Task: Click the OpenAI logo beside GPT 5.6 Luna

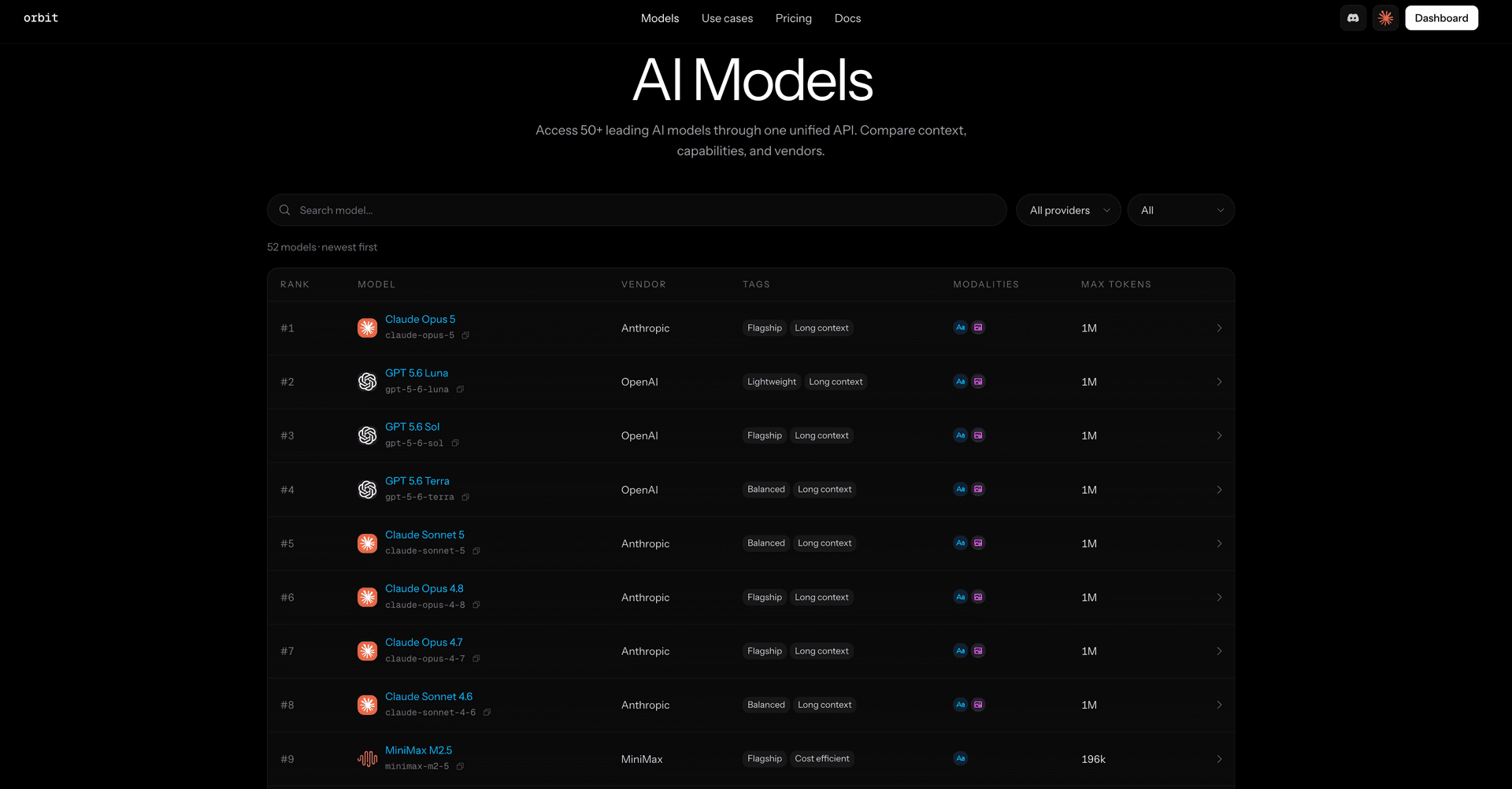Action: (x=367, y=382)
